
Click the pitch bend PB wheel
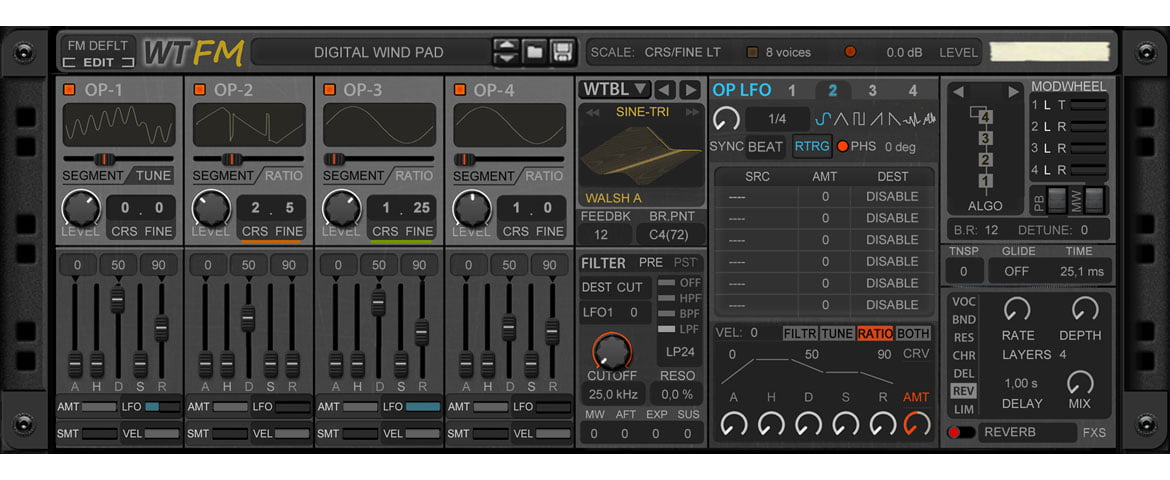(1057, 200)
